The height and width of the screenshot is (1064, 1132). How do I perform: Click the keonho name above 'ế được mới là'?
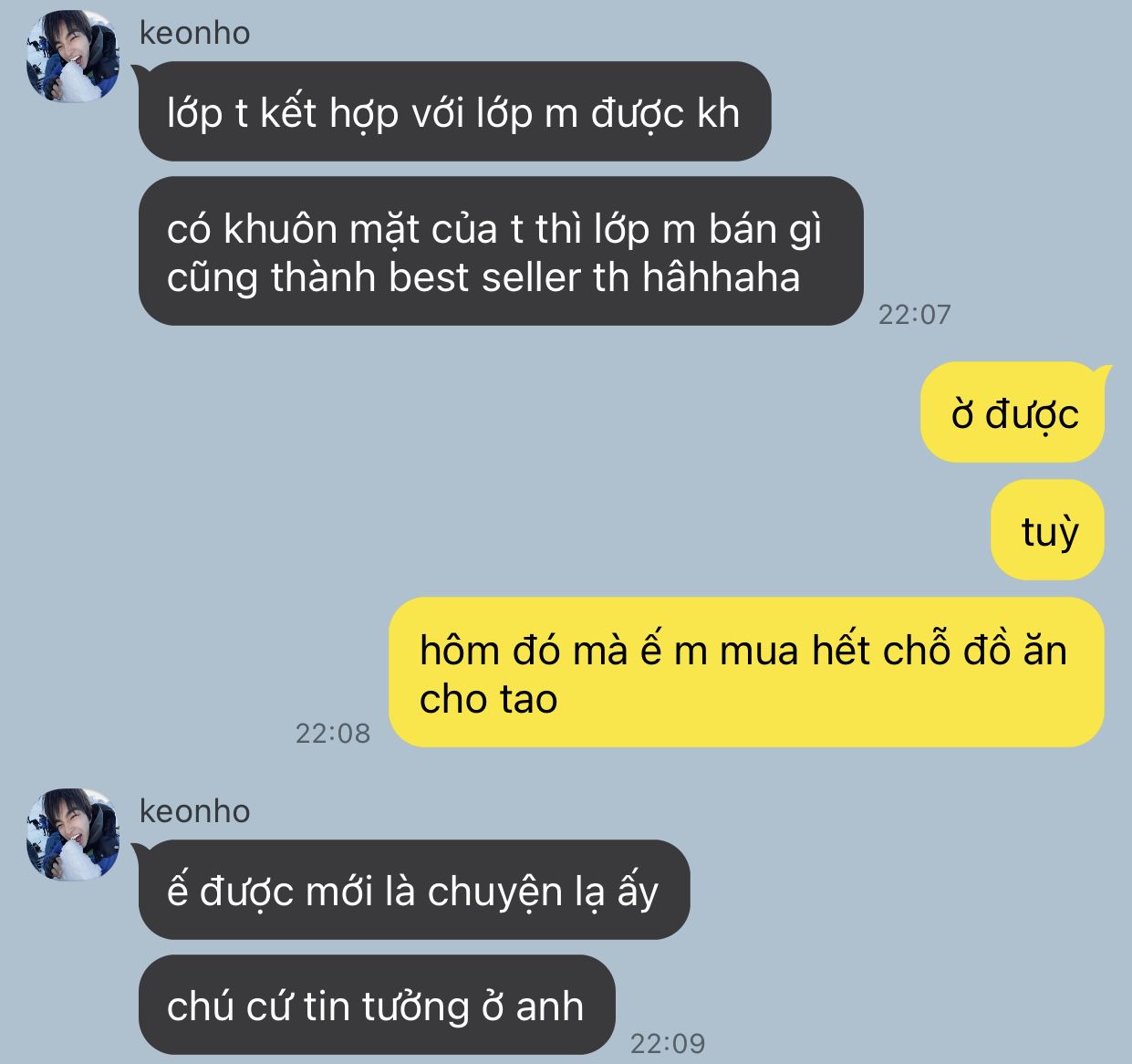point(194,811)
